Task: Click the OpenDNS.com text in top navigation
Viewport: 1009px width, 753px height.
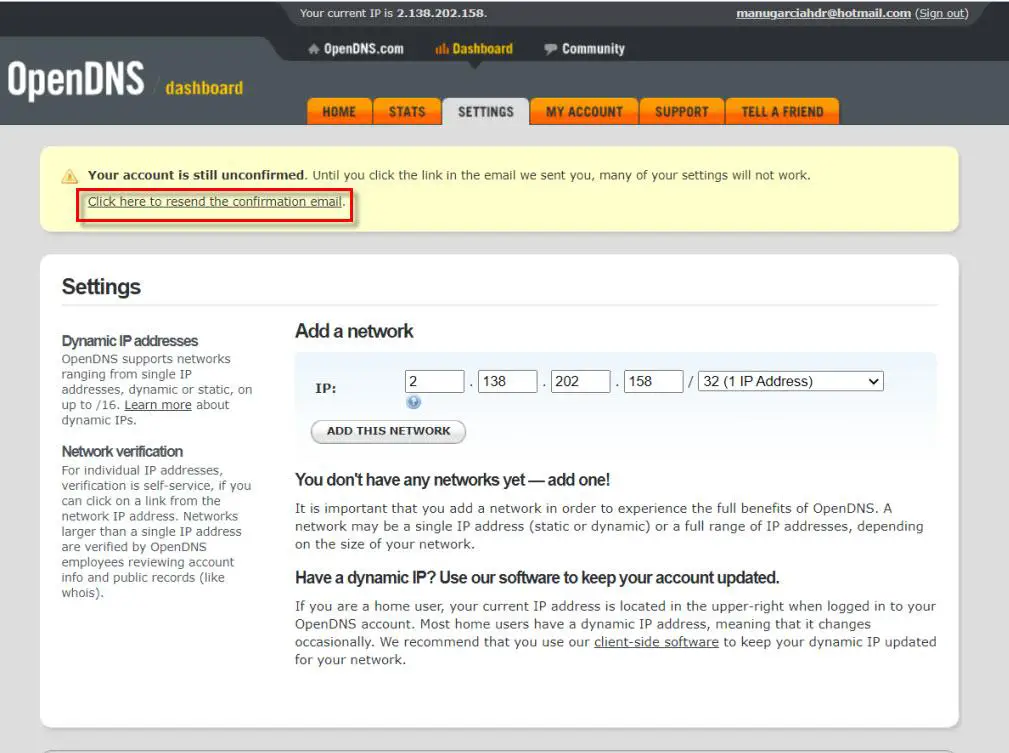Action: click(364, 49)
